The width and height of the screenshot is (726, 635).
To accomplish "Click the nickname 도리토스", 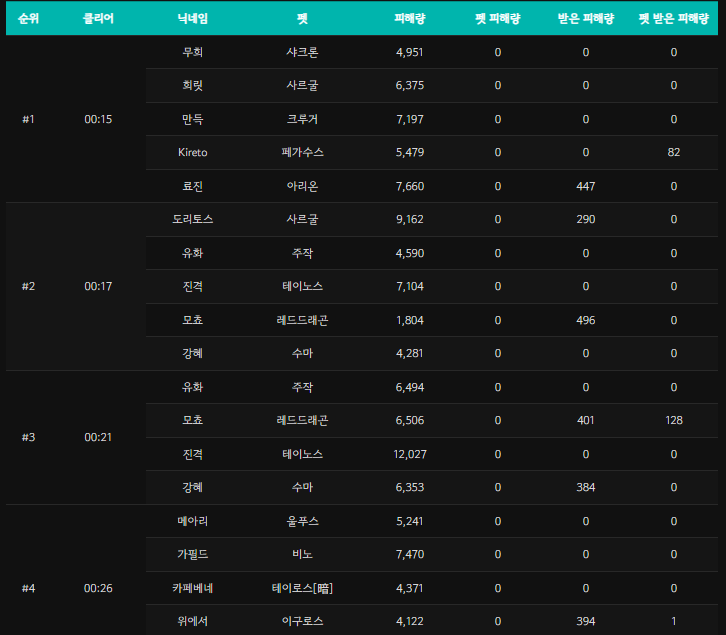I will (x=192, y=219).
